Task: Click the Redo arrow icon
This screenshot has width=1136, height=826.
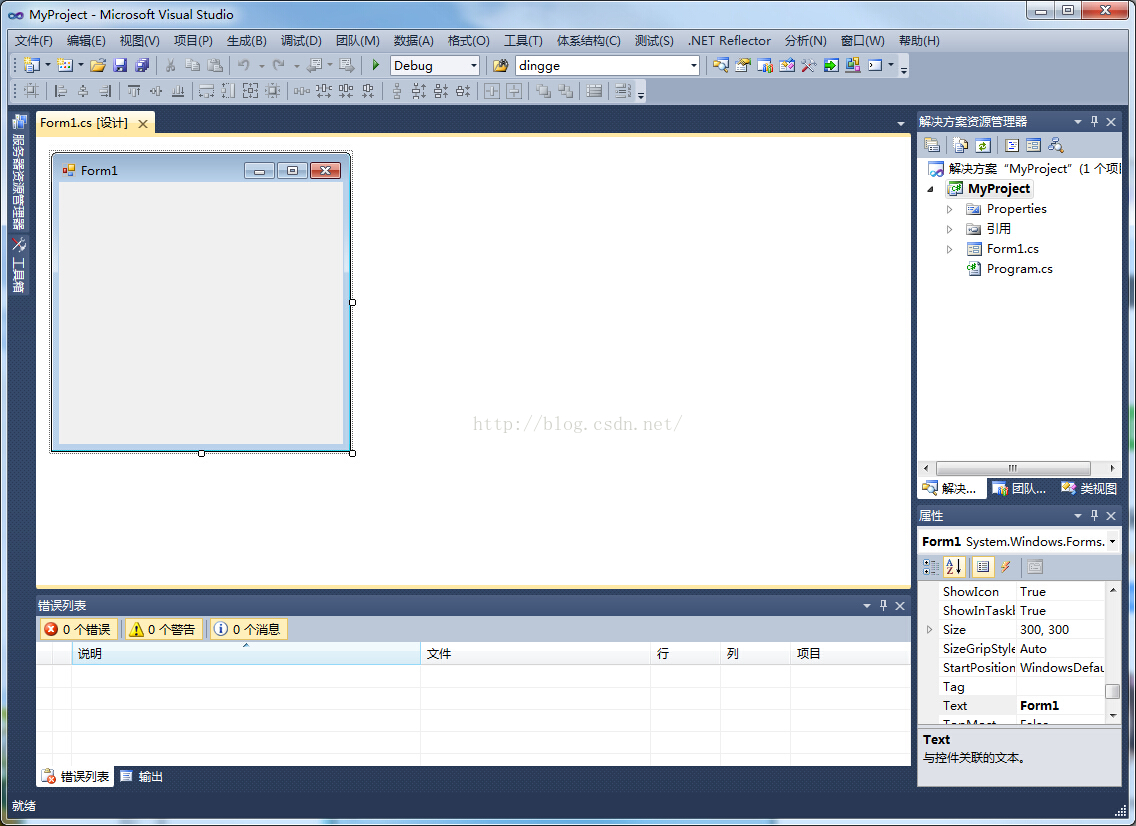Action: pyautogui.click(x=278, y=65)
